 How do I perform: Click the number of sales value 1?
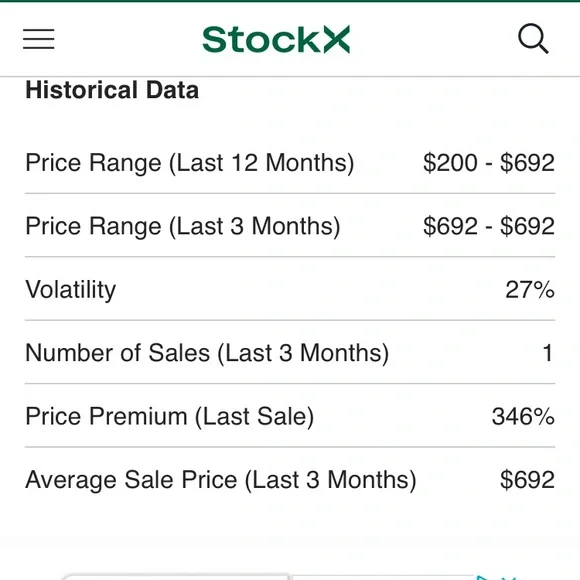[548, 353]
